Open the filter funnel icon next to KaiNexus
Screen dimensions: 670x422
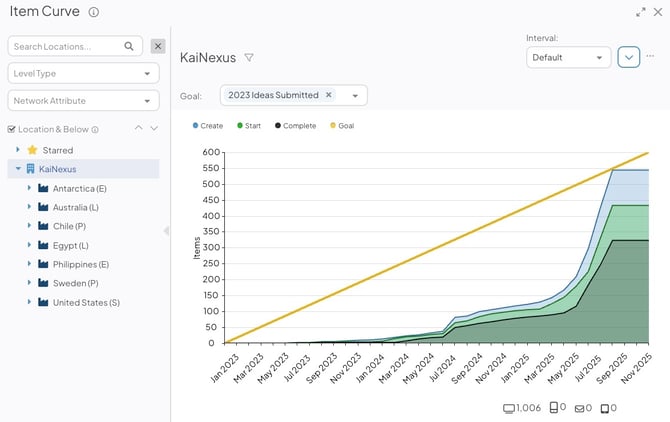[249, 57]
